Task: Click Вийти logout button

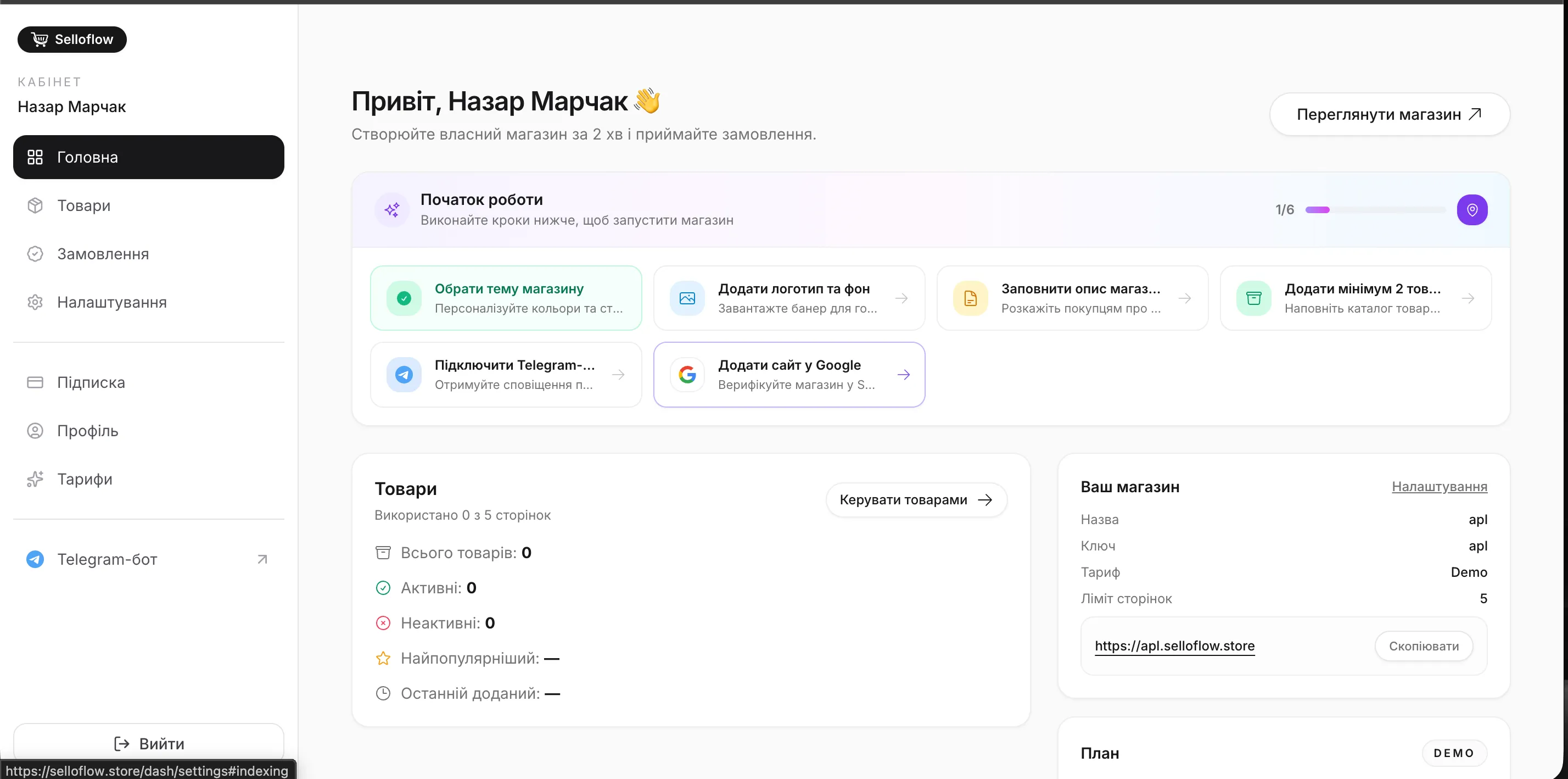Action: click(149, 744)
